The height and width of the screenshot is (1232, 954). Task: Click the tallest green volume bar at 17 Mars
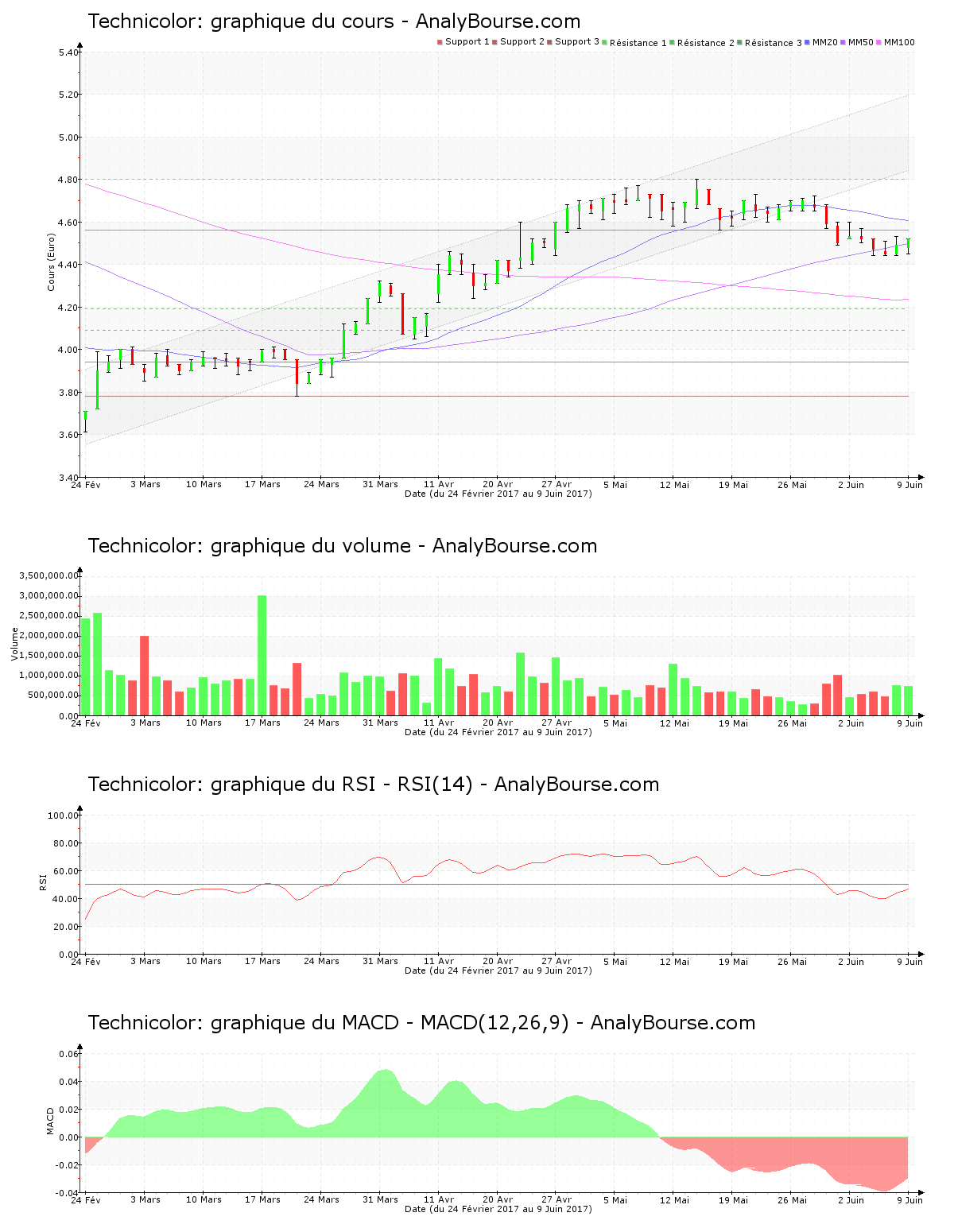(x=262, y=656)
